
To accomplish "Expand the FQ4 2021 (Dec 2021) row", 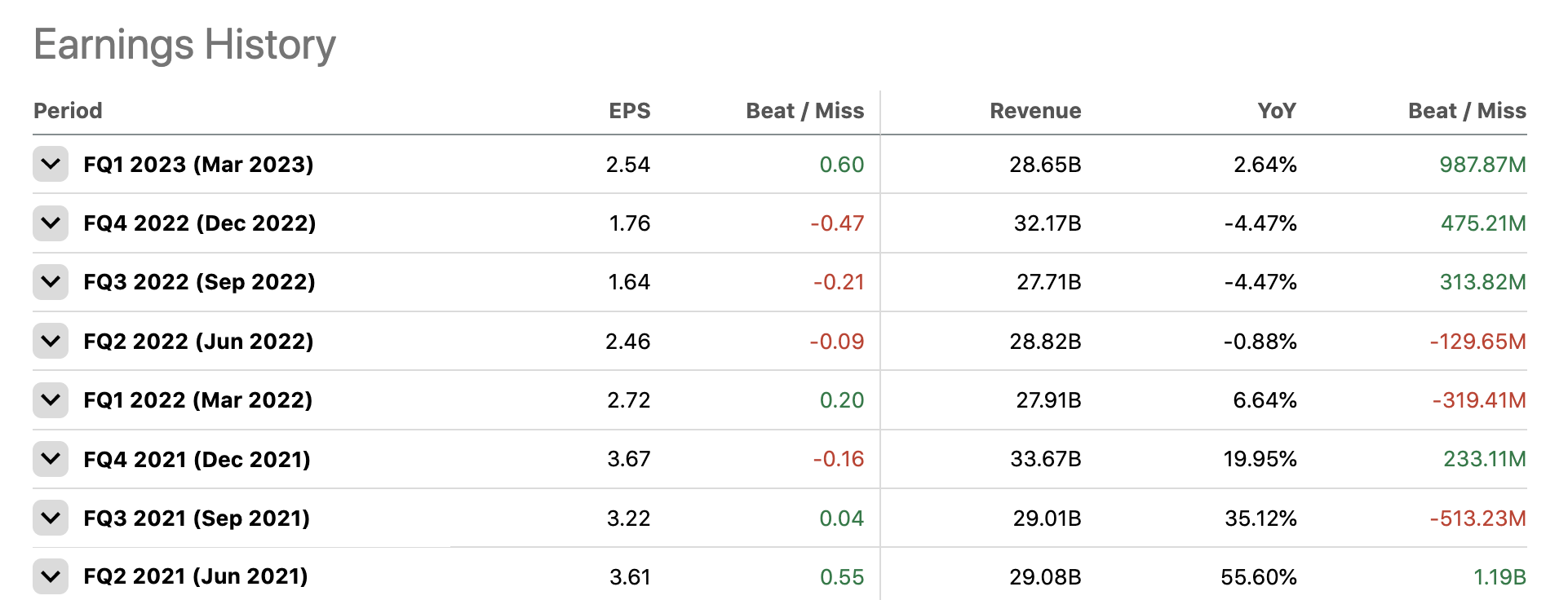I will tap(51, 459).
